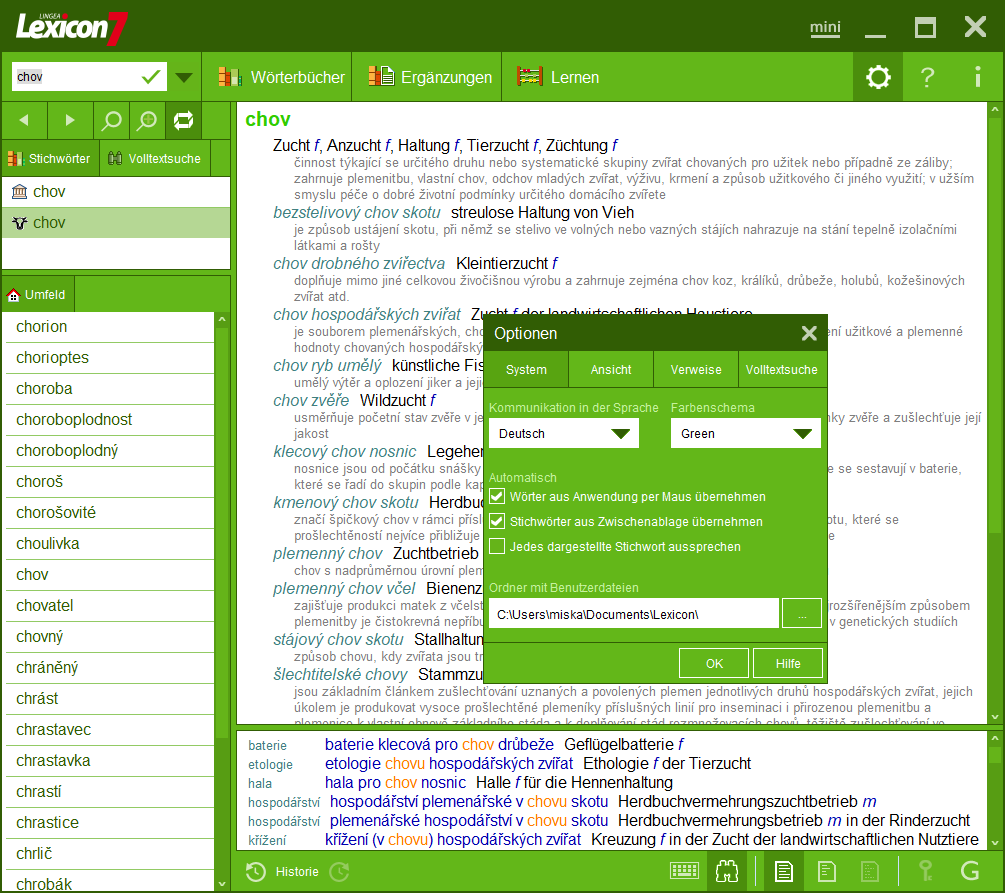Select the Stichwörter tab
The image size is (1005, 893).
point(51,158)
